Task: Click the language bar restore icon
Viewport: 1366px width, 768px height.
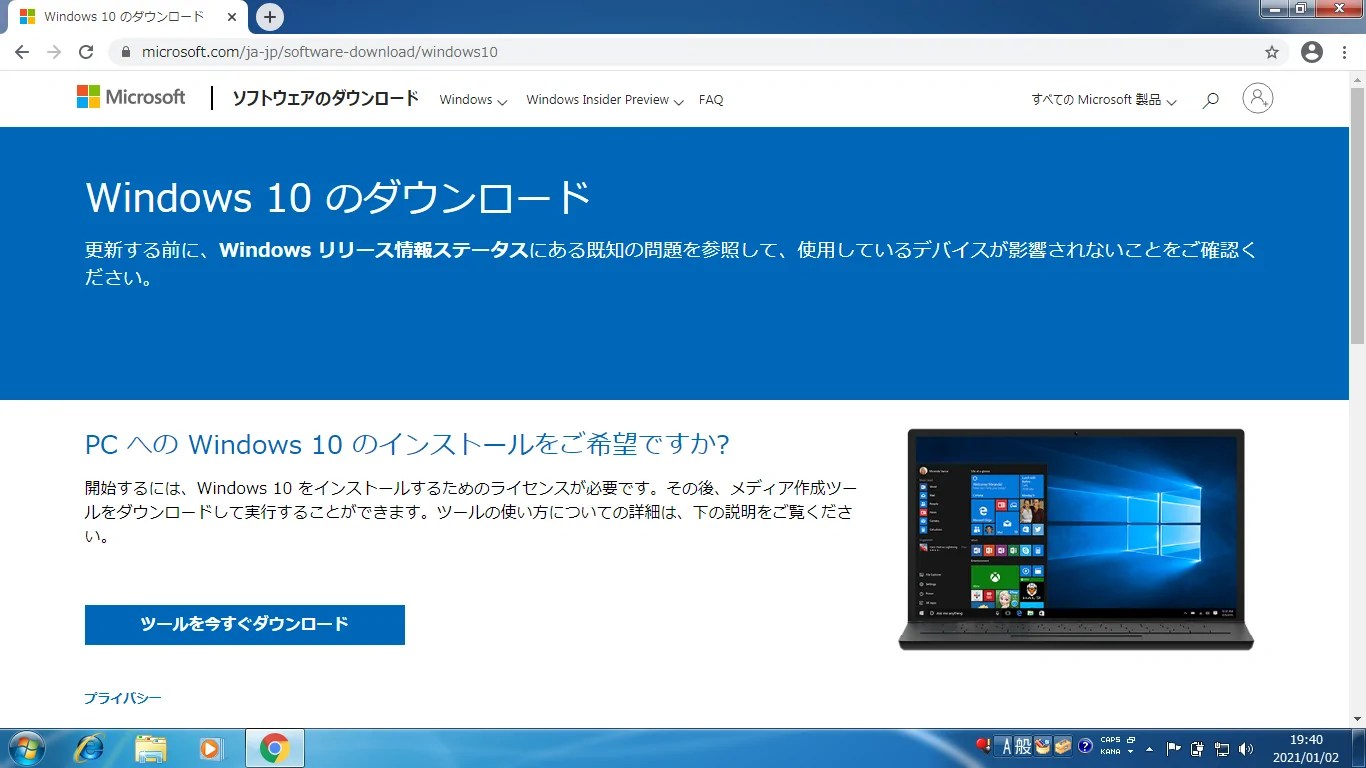Action: 1131,741
